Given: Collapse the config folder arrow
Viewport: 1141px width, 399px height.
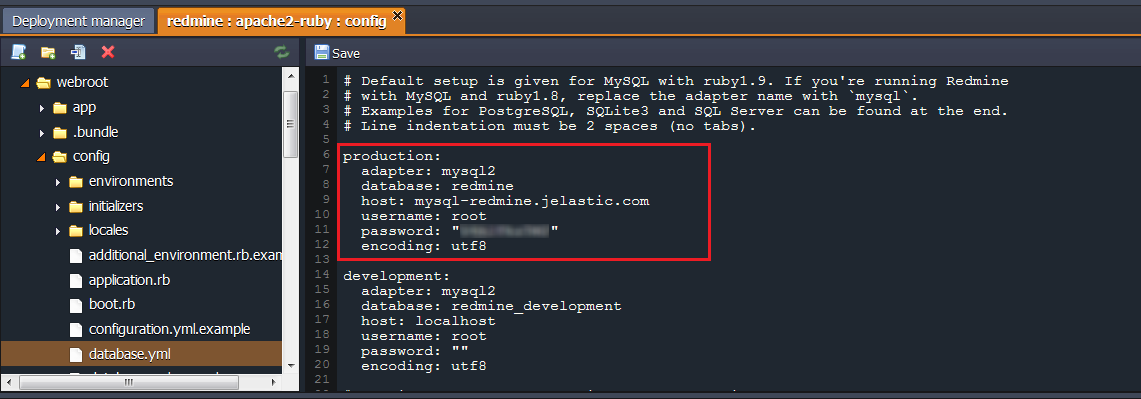Looking at the screenshot, I should pos(41,157).
